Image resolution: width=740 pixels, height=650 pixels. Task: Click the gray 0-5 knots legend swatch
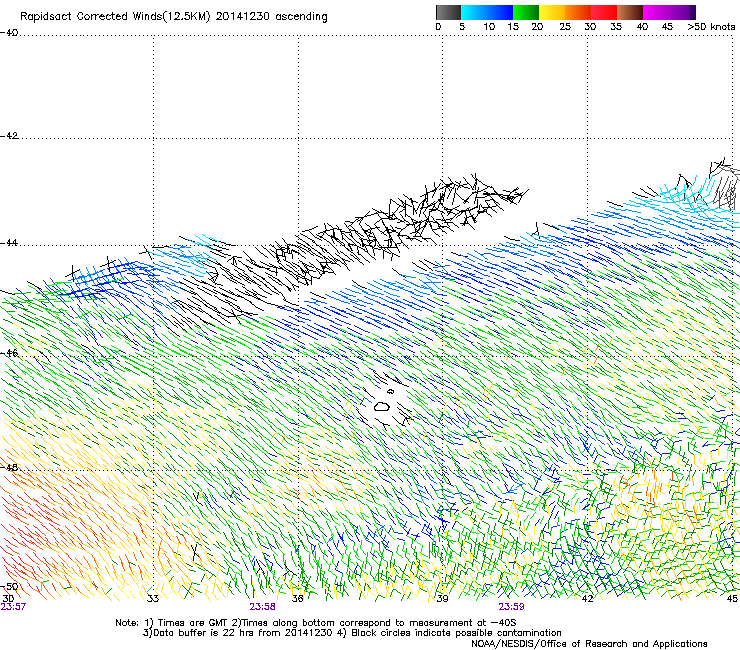click(448, 12)
